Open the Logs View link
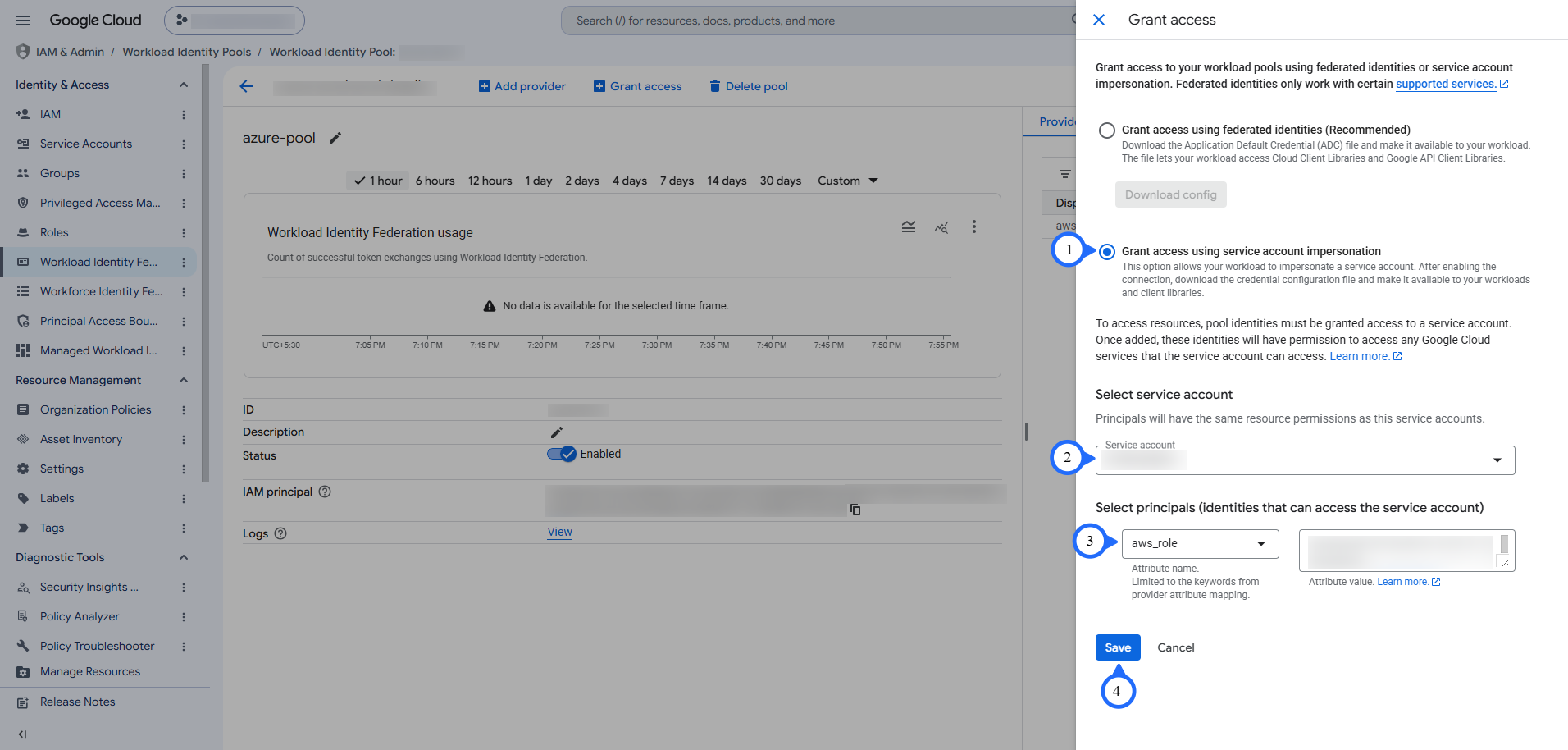1568x750 pixels. click(560, 532)
